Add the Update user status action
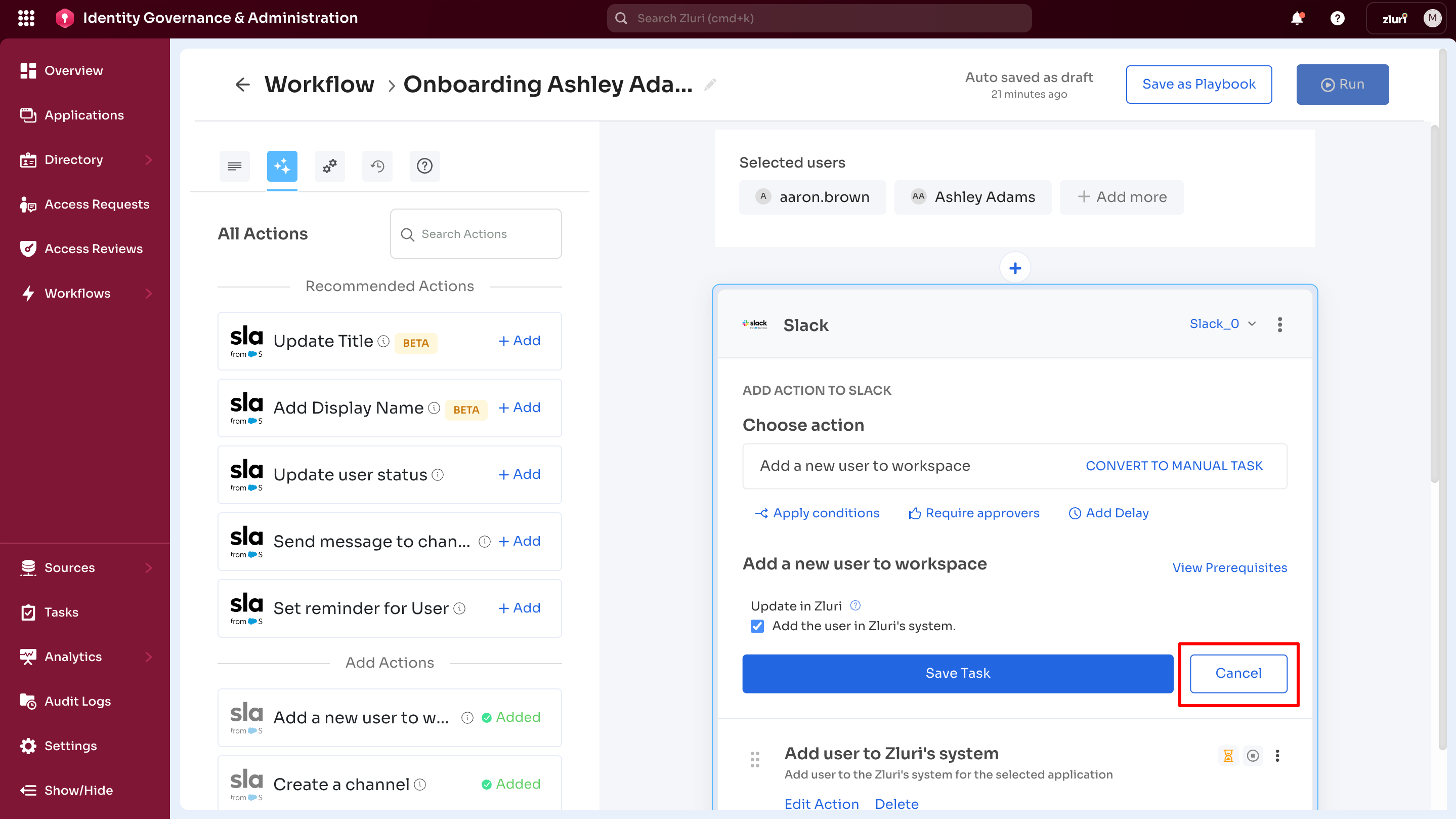Screen dimensions: 1456x819 (519, 474)
